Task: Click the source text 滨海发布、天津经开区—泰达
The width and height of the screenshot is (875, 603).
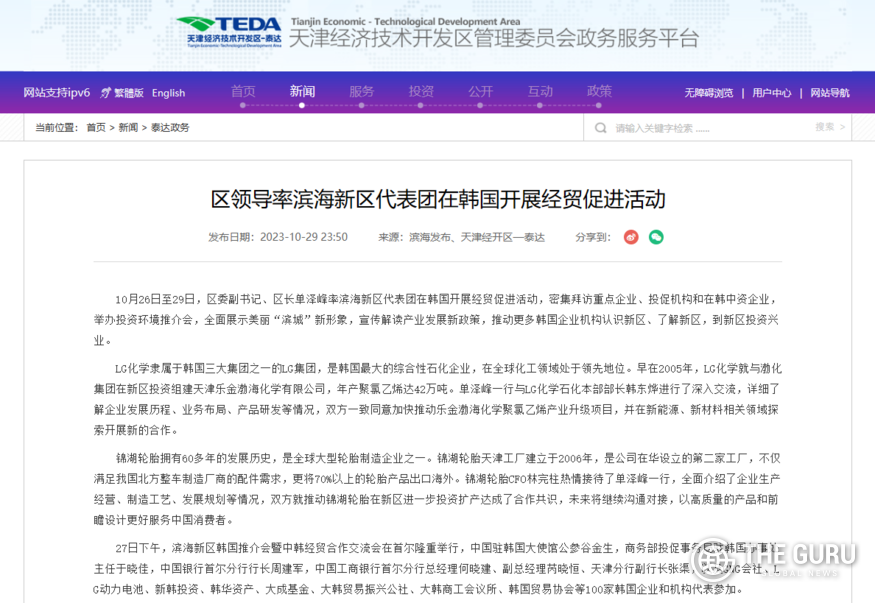Action: (x=477, y=237)
